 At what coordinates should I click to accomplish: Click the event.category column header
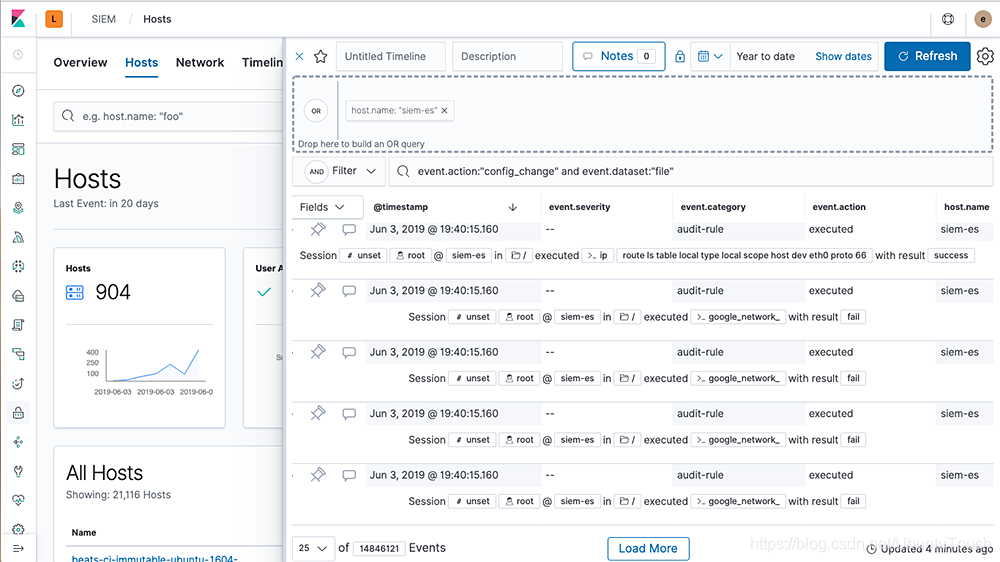click(713, 207)
